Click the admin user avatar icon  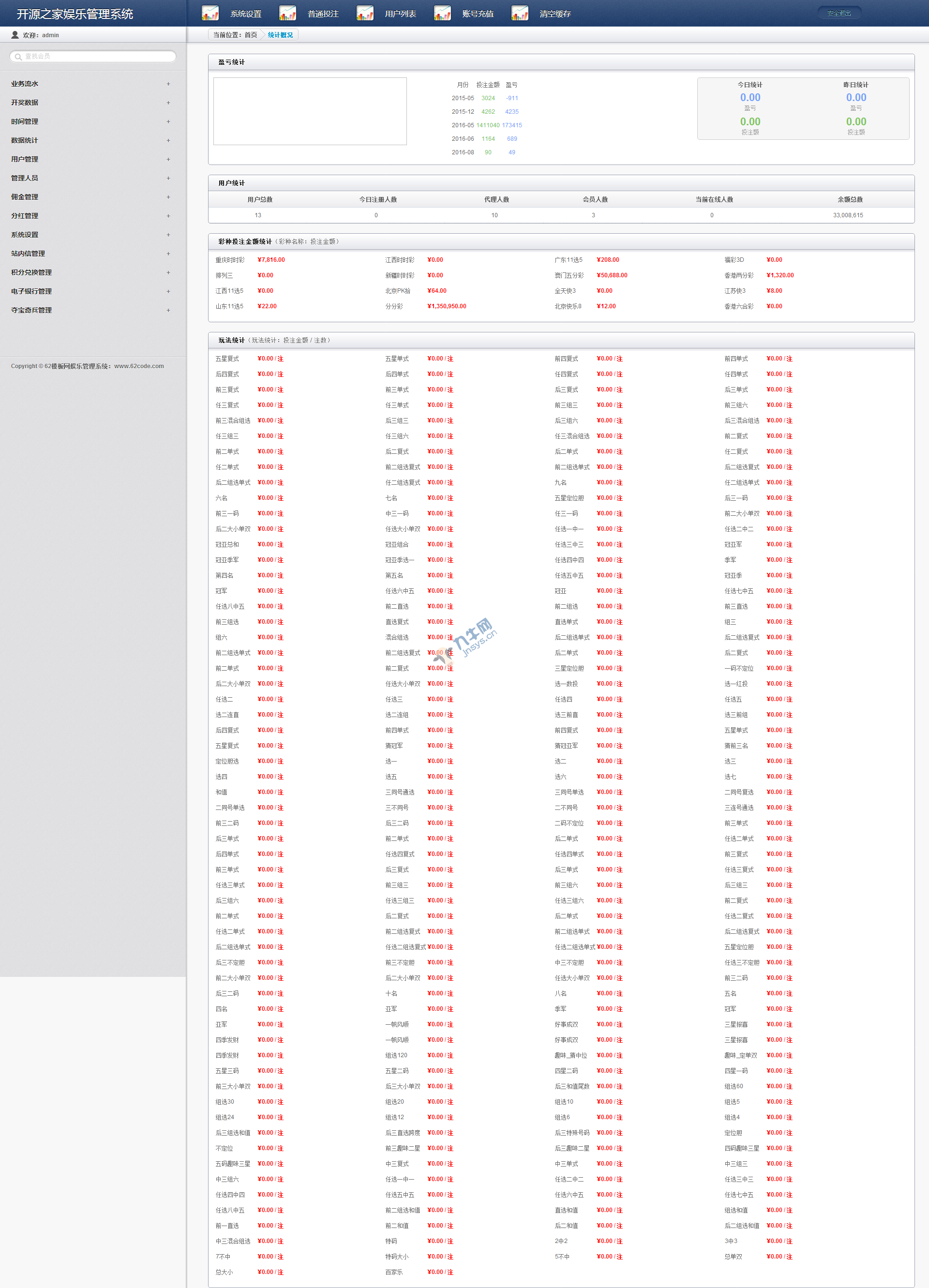point(15,35)
